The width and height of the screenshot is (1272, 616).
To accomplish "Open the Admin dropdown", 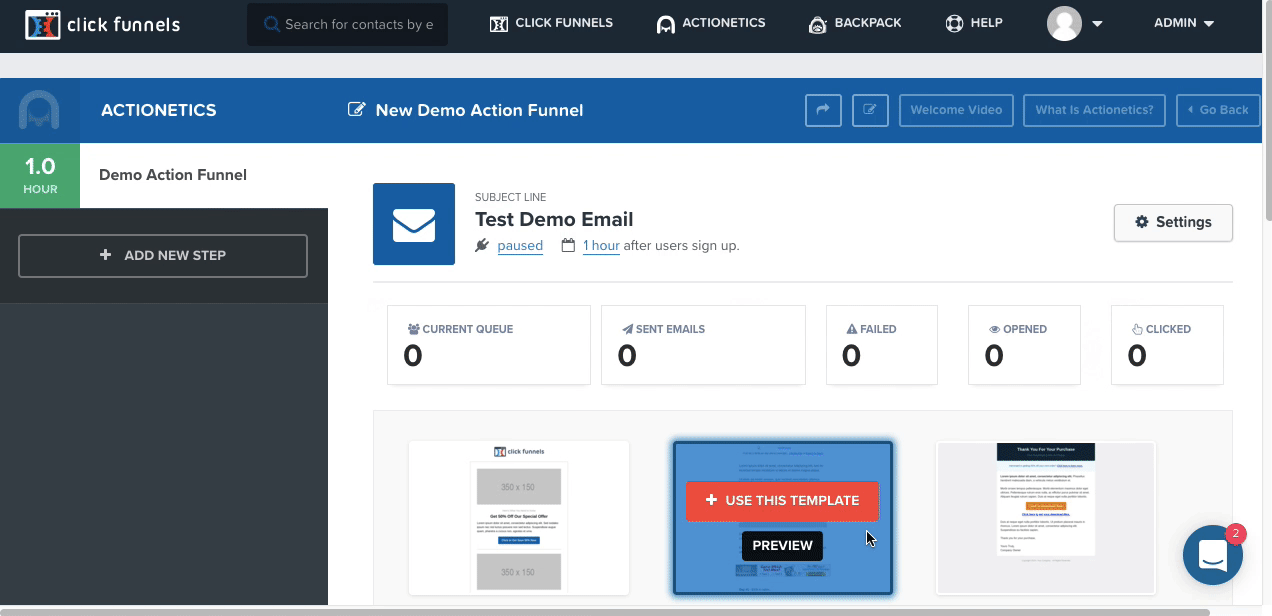I will (1184, 23).
